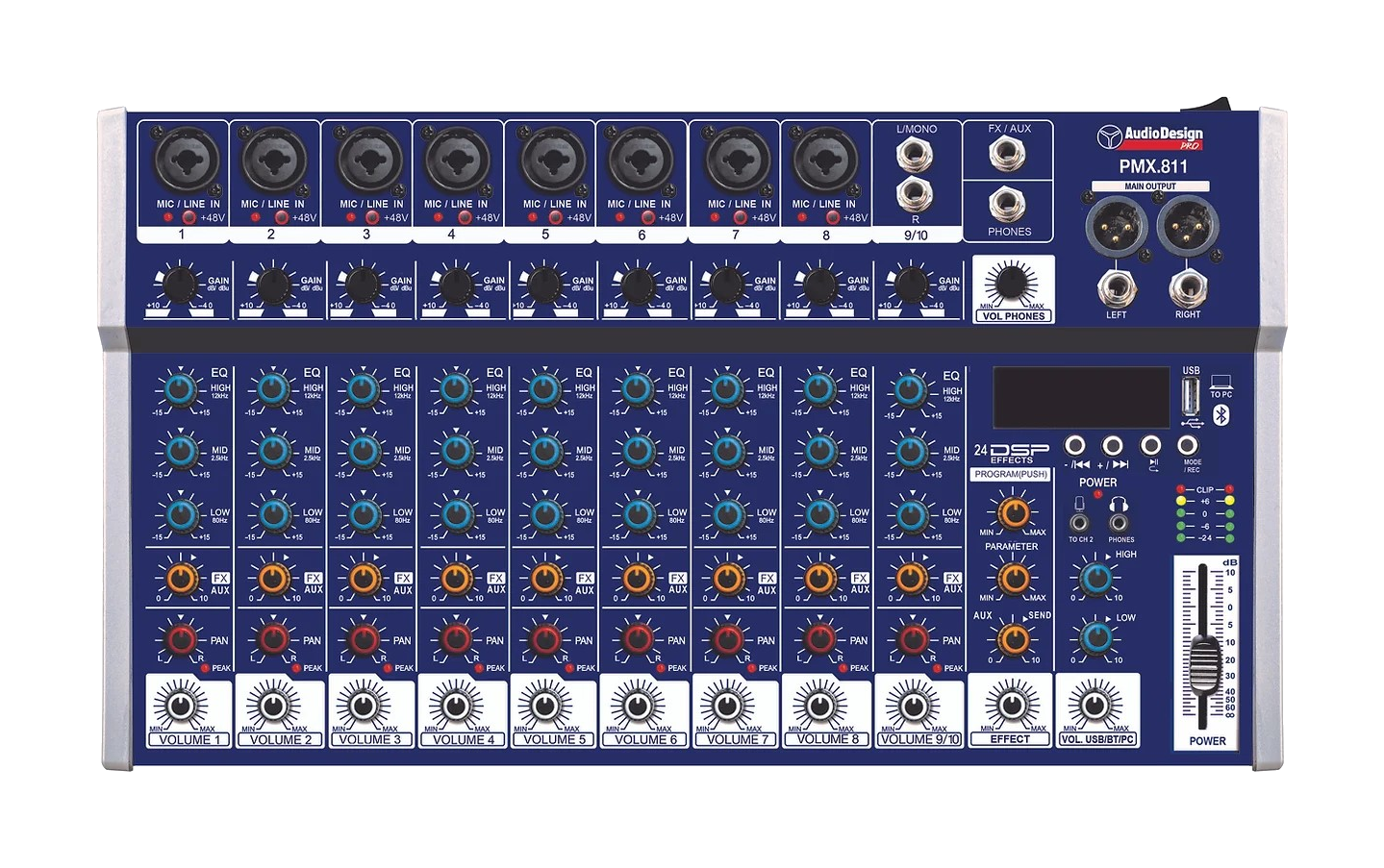Click the USB port slot
This screenshot has width=1384, height=868.
coord(1192,395)
